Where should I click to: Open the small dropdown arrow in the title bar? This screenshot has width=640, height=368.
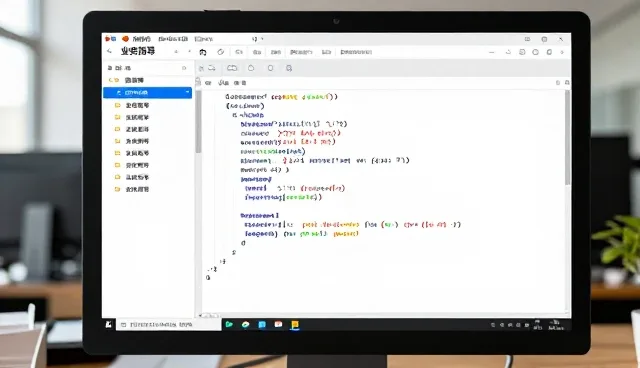[x=262, y=39]
